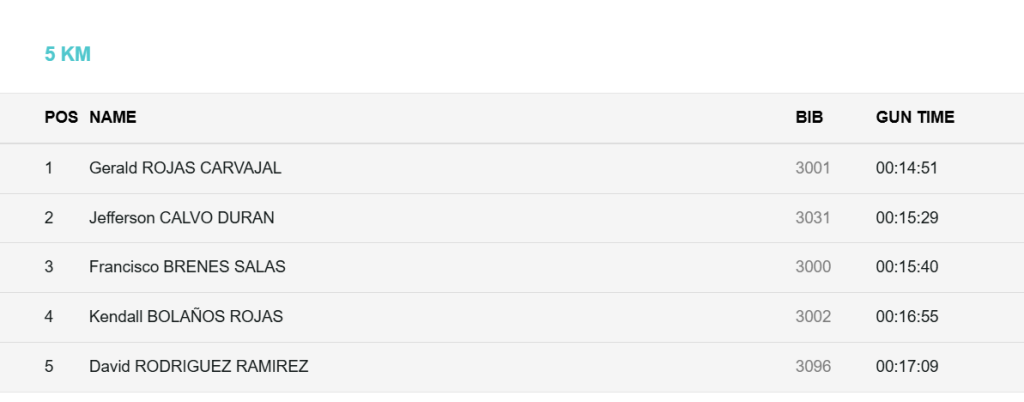The height and width of the screenshot is (402, 1024).
Task: Click bib number 3002
Action: tap(813, 316)
